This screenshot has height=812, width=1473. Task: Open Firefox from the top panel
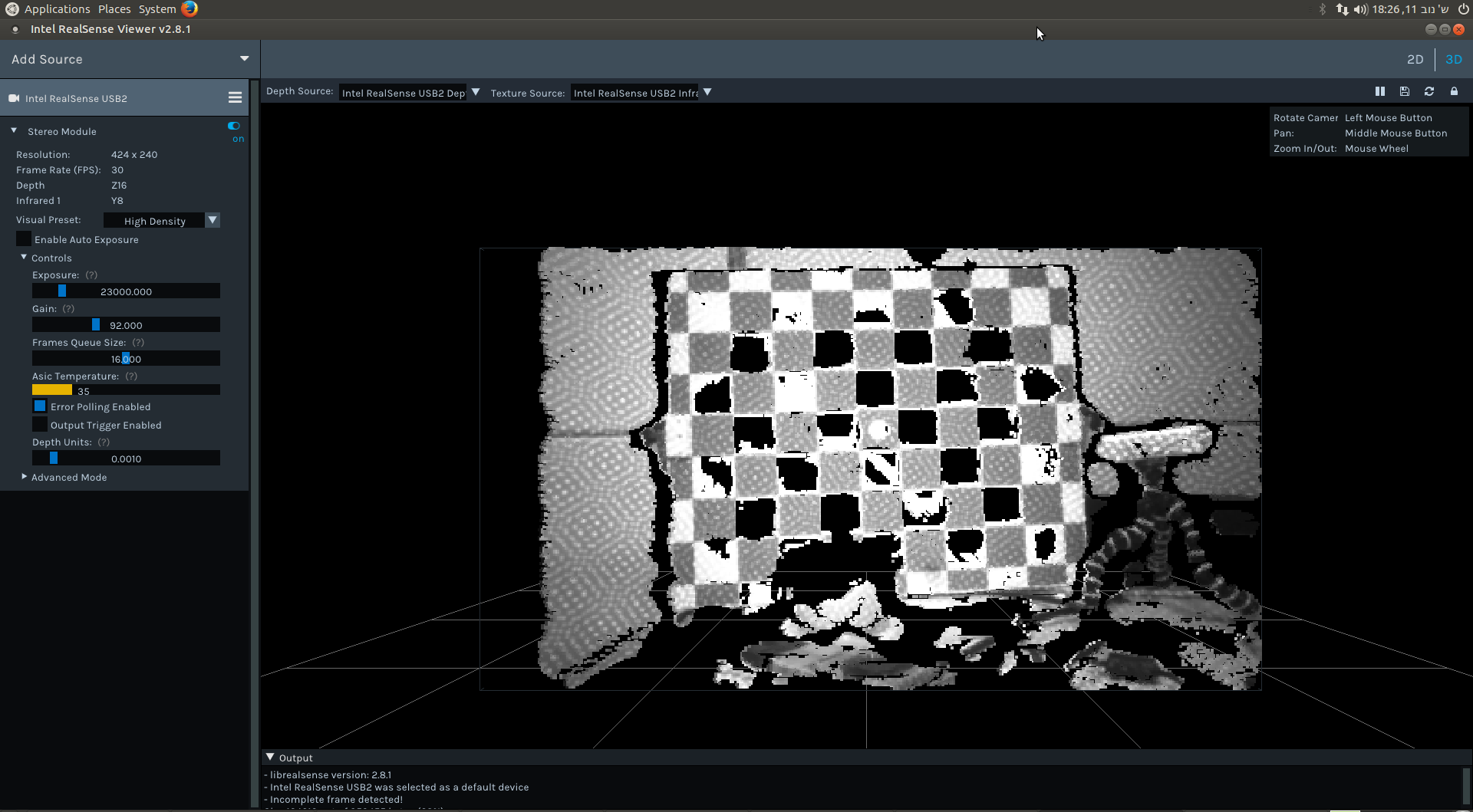pos(189,8)
